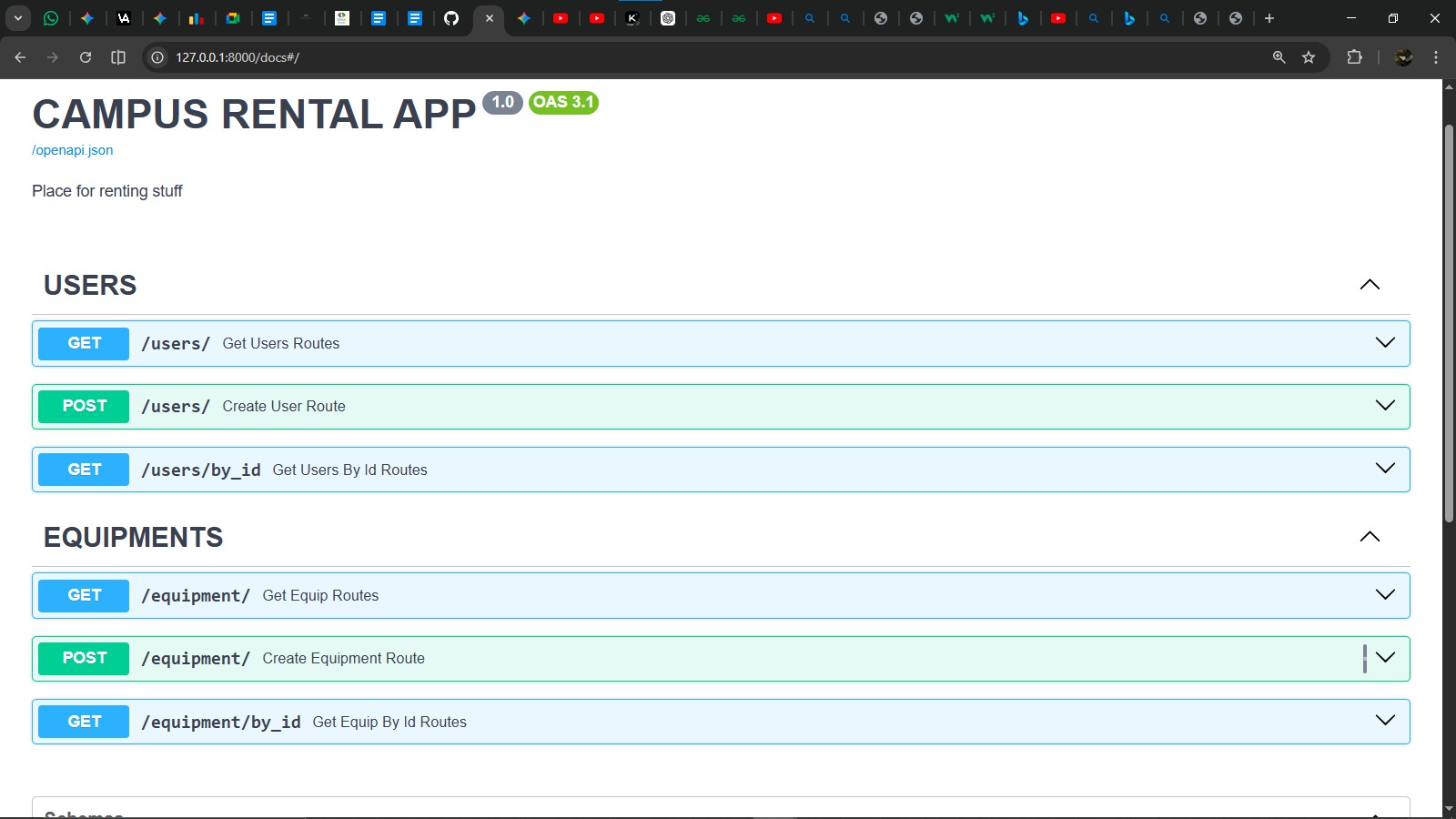Collapse the USERS section
Viewport: 1456px width, 819px height.
coord(1369,285)
